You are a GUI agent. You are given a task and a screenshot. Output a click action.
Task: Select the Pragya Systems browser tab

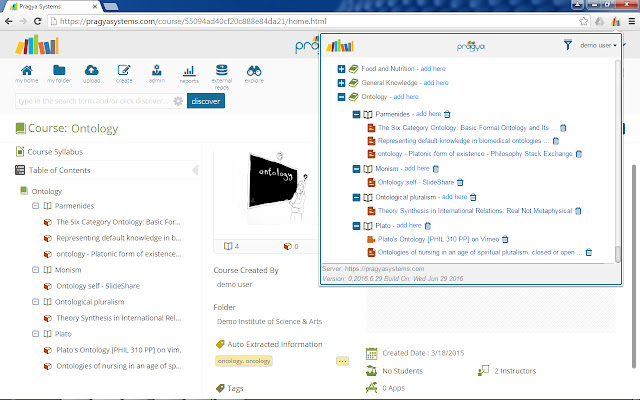click(x=53, y=7)
